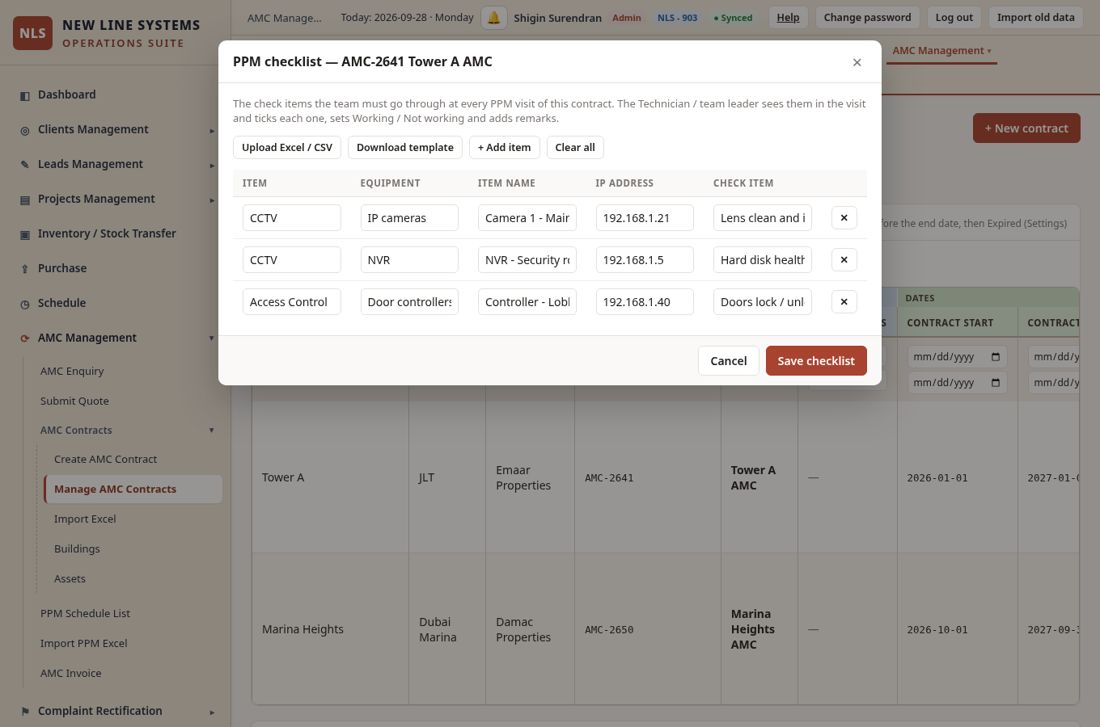
Task: Click the Dashboard sidebar icon
Action: click(25, 95)
